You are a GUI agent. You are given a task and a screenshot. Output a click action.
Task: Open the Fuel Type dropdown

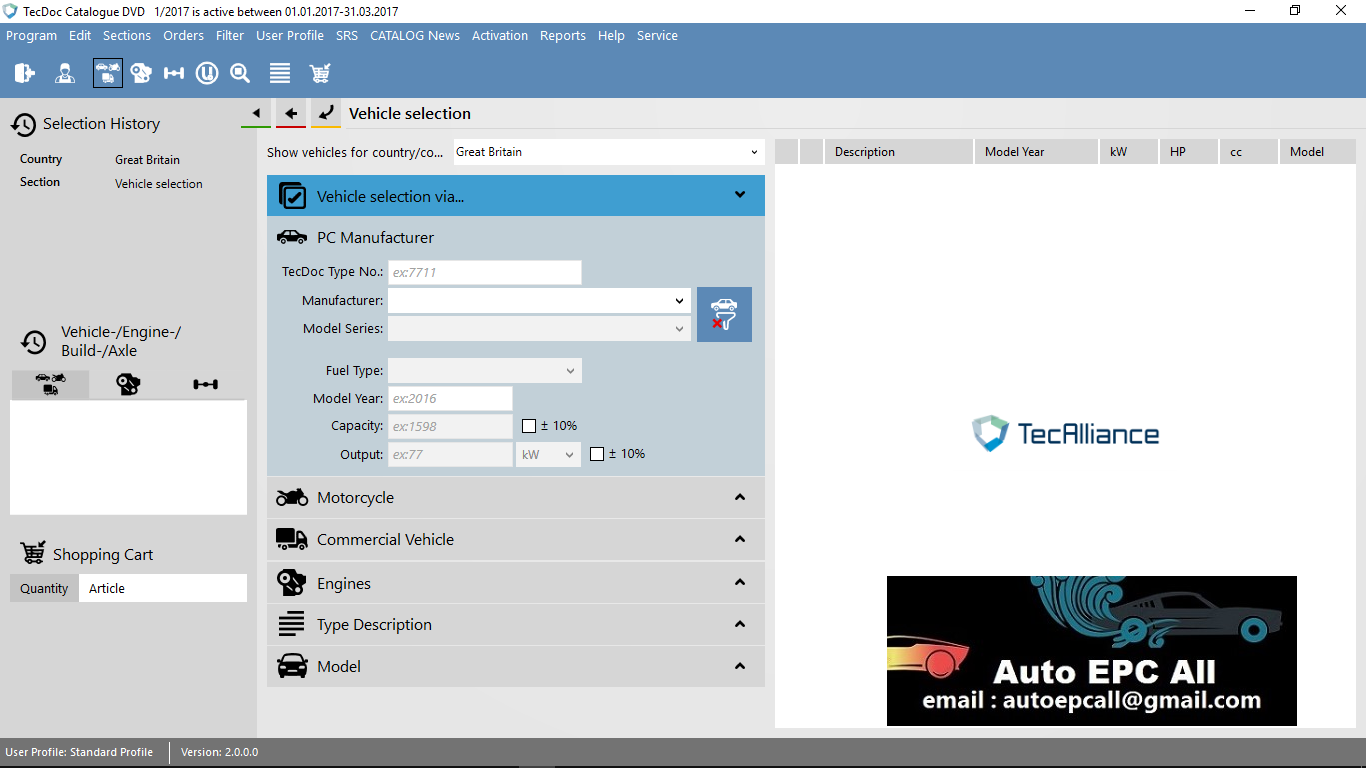[x=484, y=370]
